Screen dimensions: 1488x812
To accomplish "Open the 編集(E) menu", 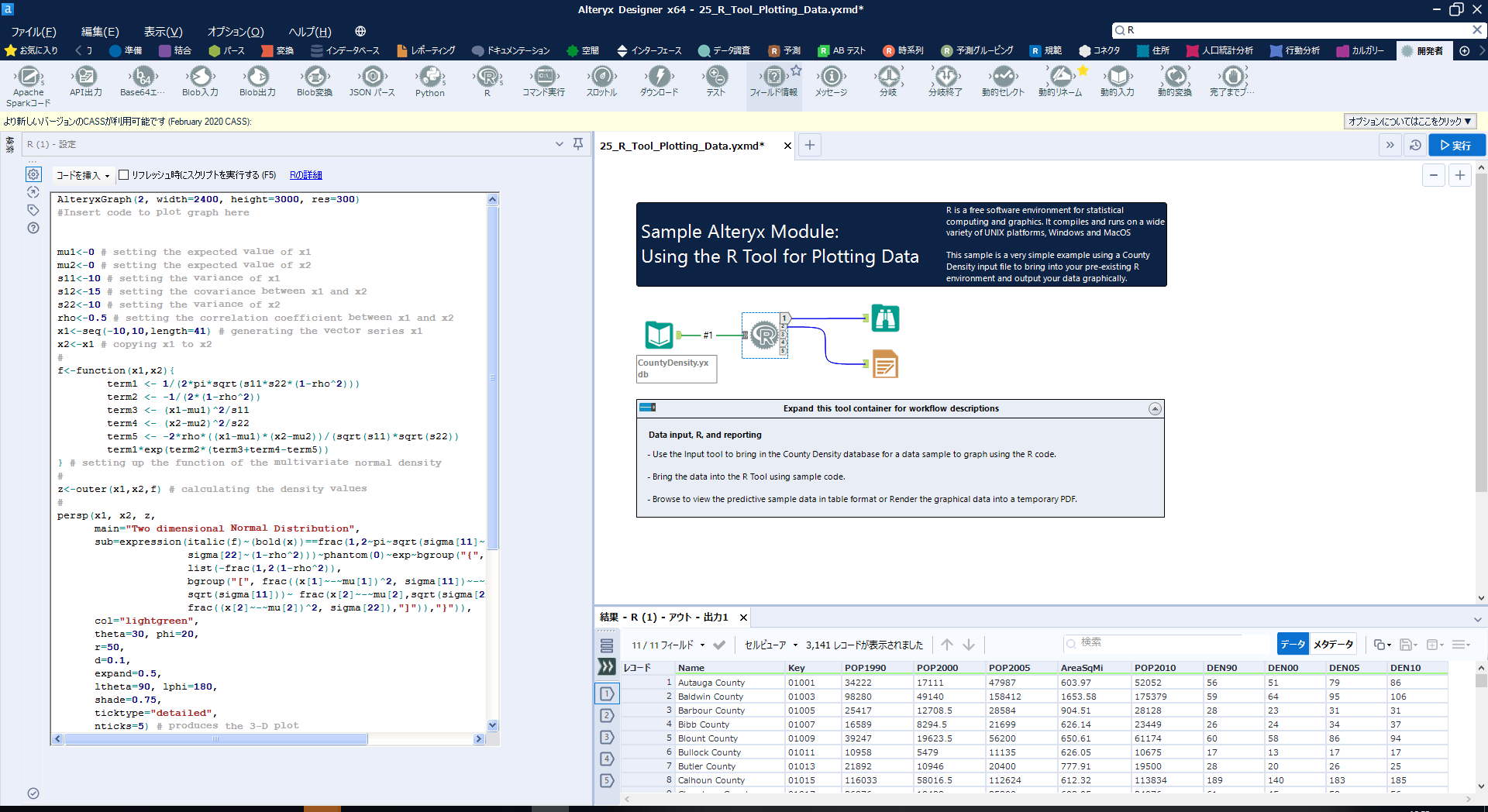I will (100, 32).
